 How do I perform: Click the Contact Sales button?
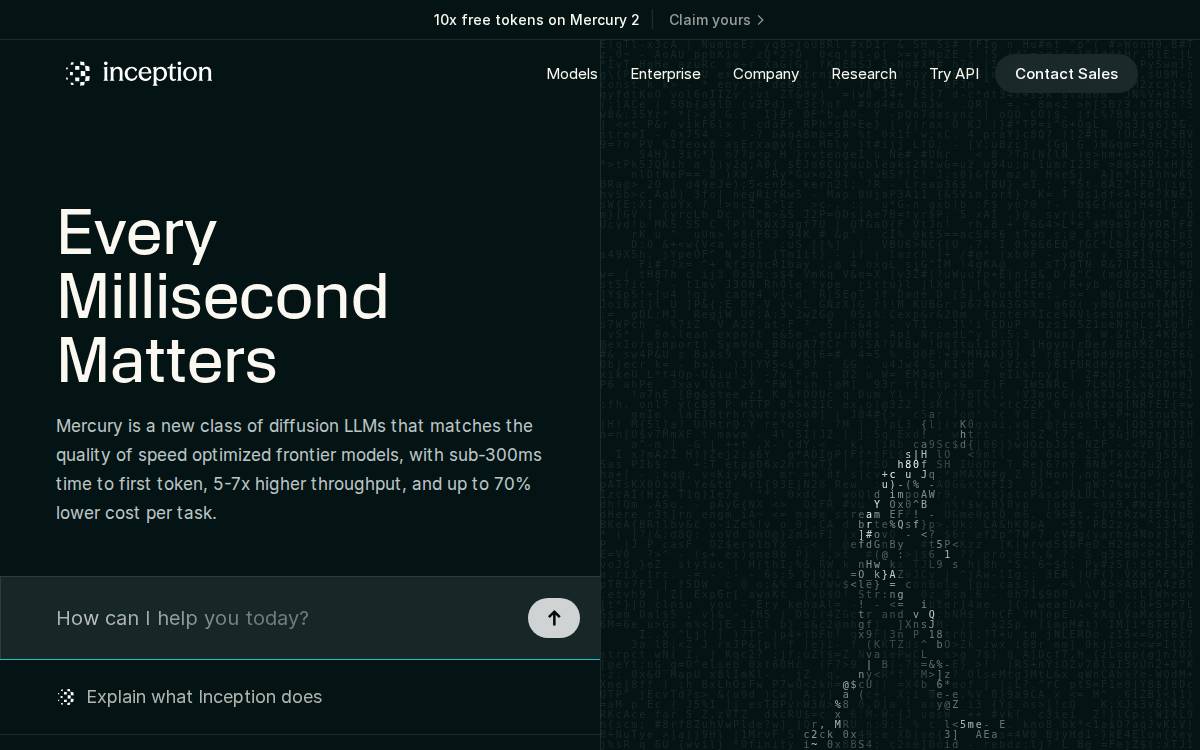click(x=1066, y=74)
